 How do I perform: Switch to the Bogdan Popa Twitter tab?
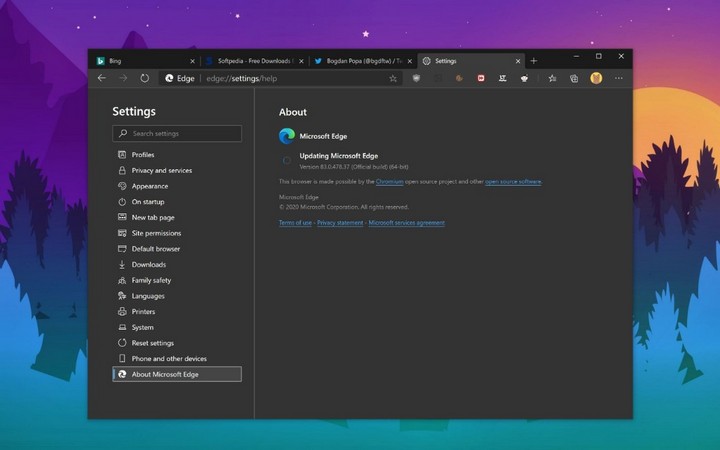pos(357,60)
